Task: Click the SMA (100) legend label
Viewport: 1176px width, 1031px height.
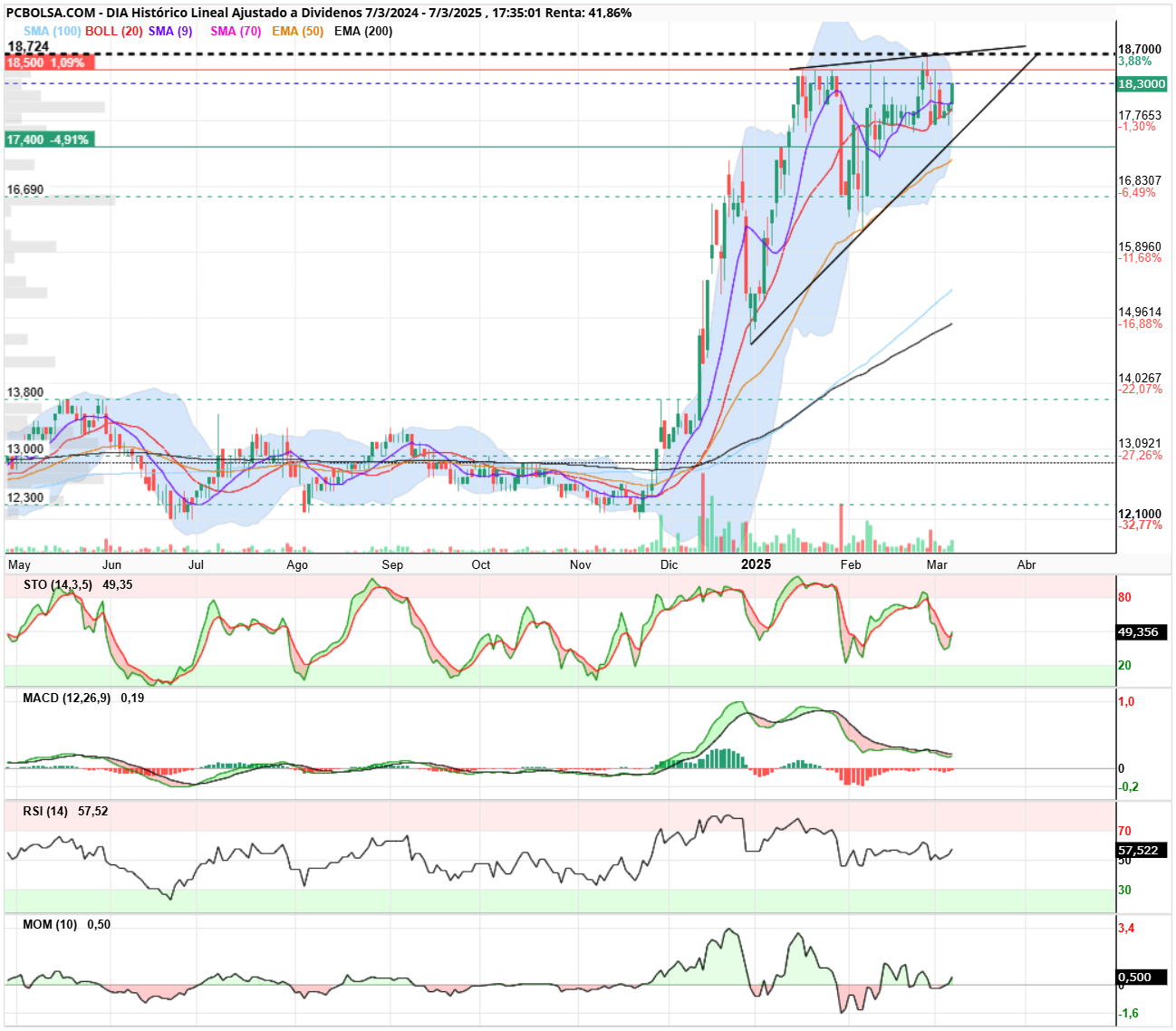Action: point(52,31)
